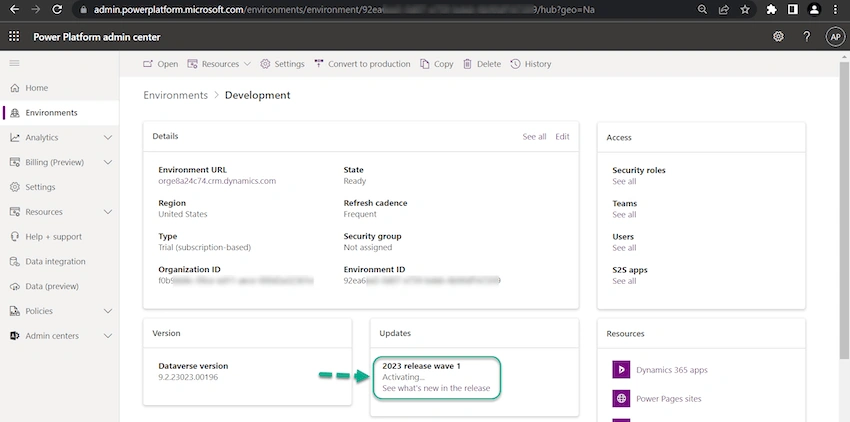The width and height of the screenshot is (850, 422).
Task: Copy the environment
Action: pos(437,64)
